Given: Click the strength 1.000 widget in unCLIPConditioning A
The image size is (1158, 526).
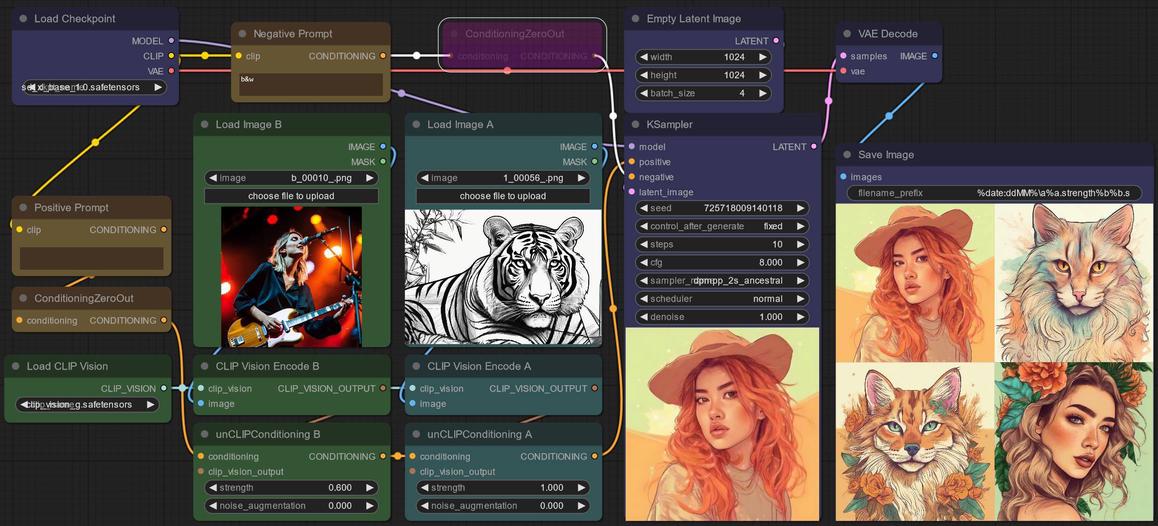Looking at the screenshot, I should click(503, 488).
